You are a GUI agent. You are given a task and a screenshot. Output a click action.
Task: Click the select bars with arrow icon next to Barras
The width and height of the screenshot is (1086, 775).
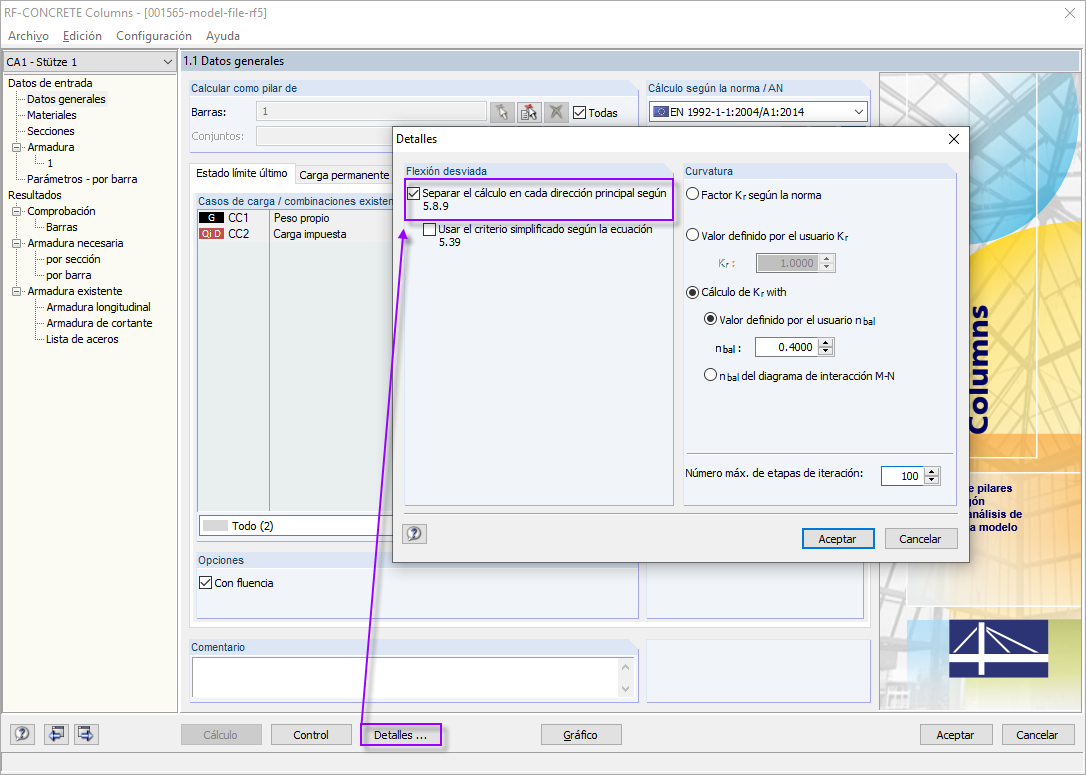tap(528, 112)
